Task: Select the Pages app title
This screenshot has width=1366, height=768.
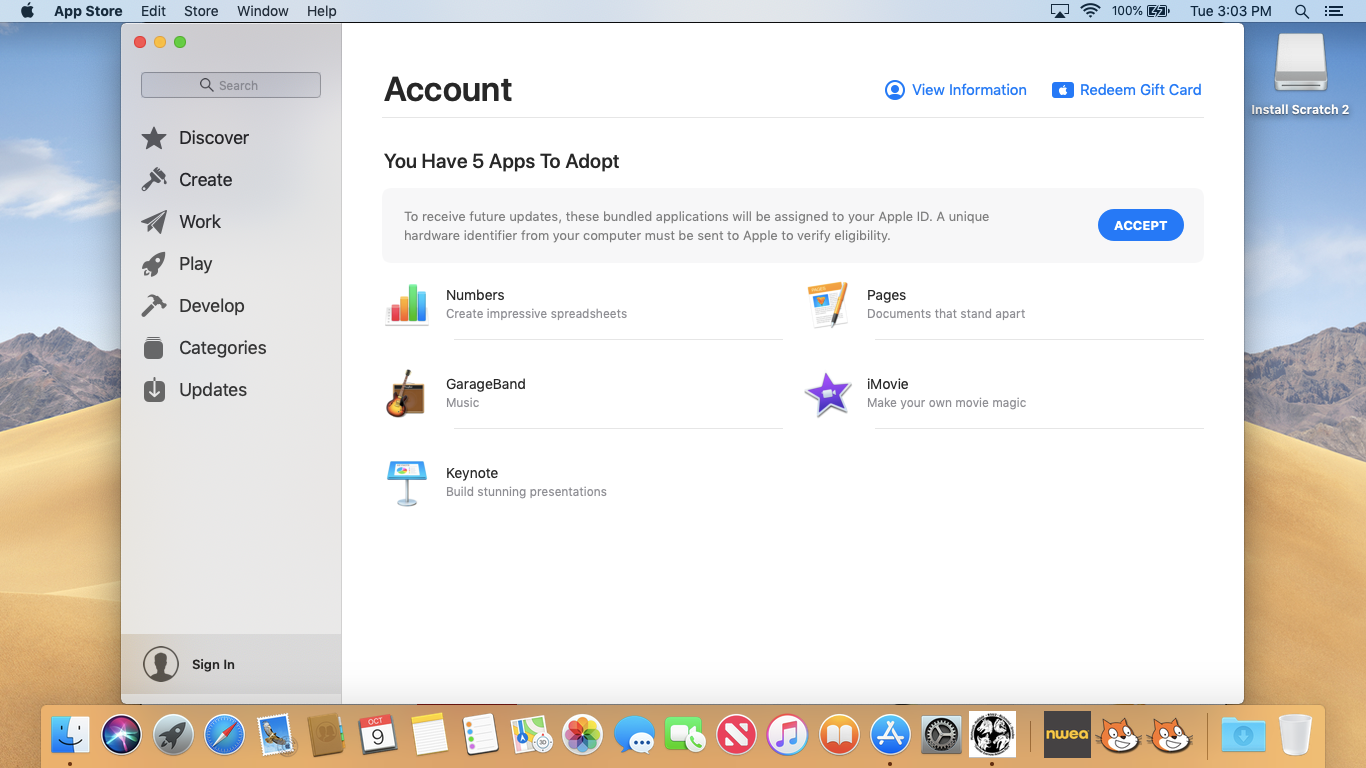Action: tap(886, 295)
